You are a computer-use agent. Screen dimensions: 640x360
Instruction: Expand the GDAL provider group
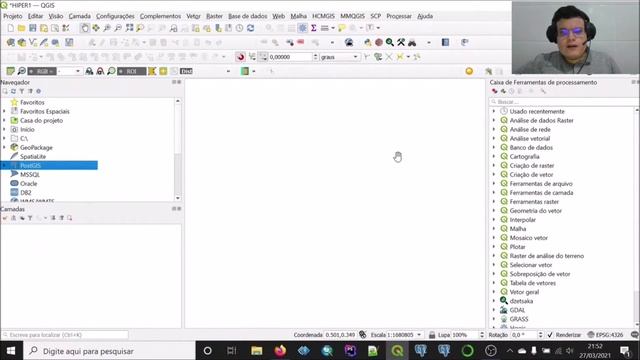tap(494, 310)
